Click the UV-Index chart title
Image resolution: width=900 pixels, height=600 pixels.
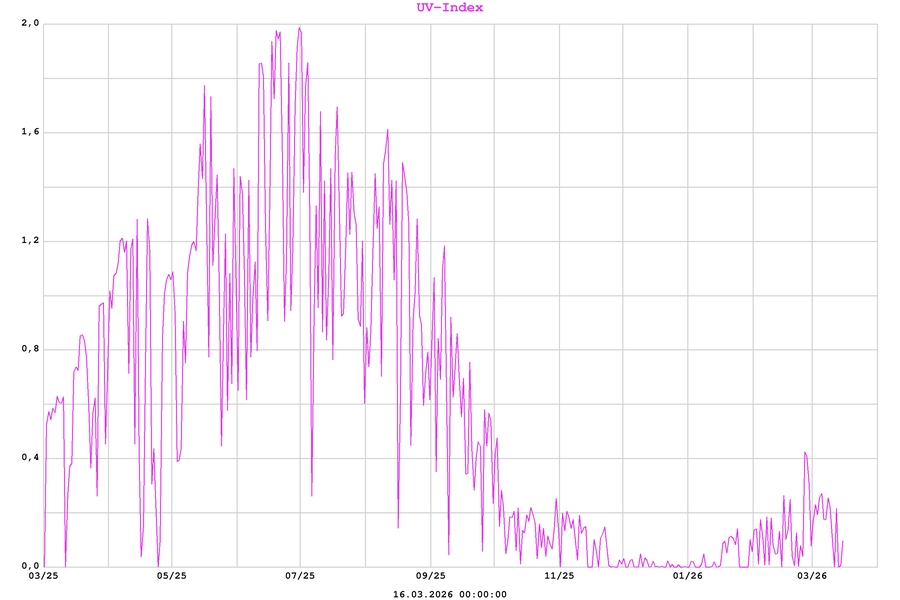[x=449, y=7]
